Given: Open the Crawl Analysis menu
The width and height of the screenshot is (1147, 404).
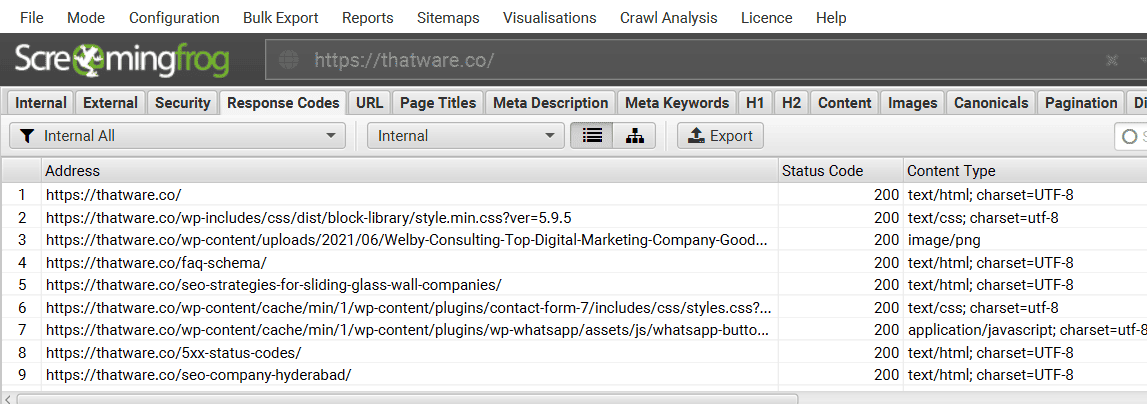Looking at the screenshot, I should [x=669, y=18].
